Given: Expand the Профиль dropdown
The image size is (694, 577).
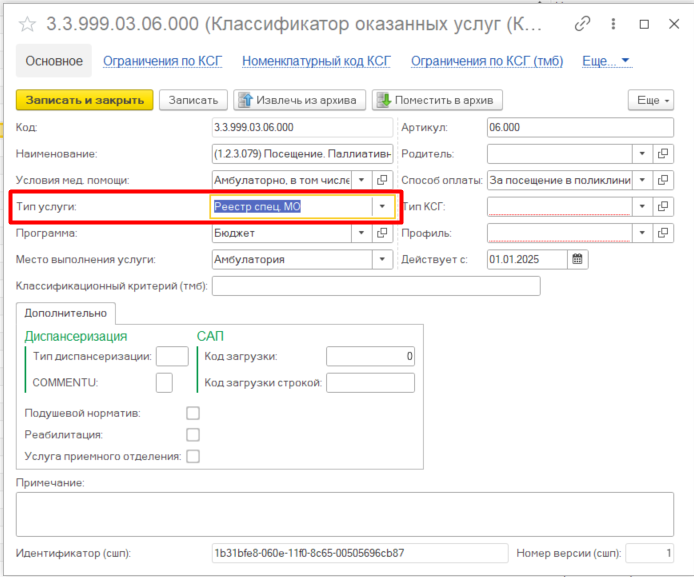Looking at the screenshot, I should click(x=642, y=233).
